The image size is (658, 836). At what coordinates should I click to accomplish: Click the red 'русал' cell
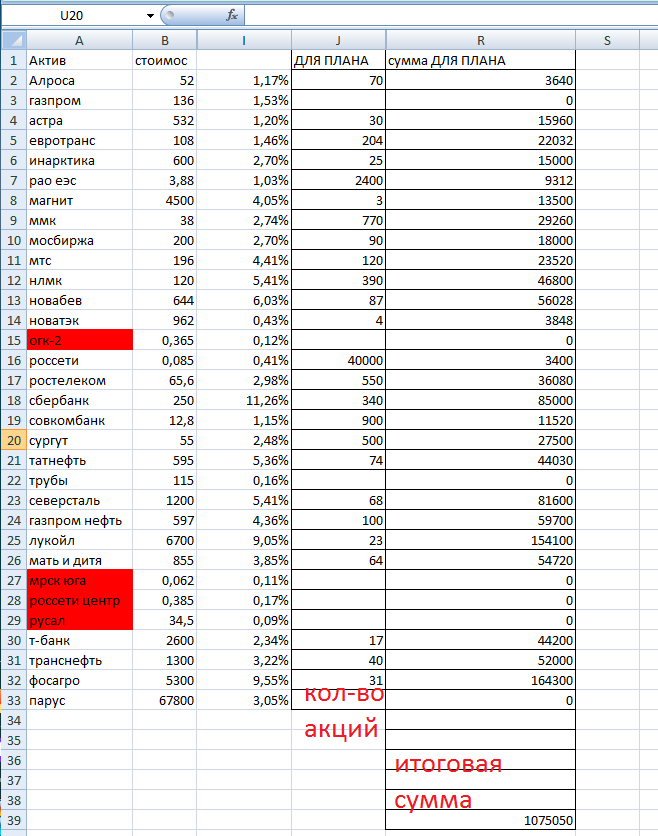79,620
